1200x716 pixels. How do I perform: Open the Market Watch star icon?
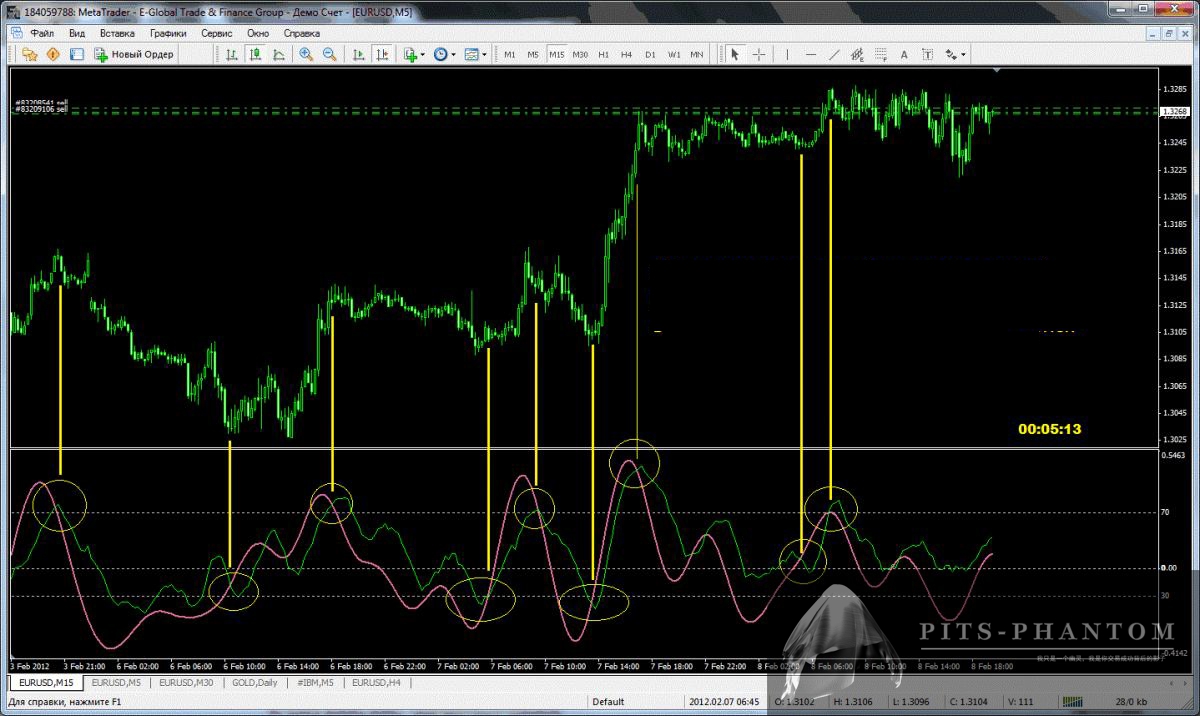(x=30, y=54)
